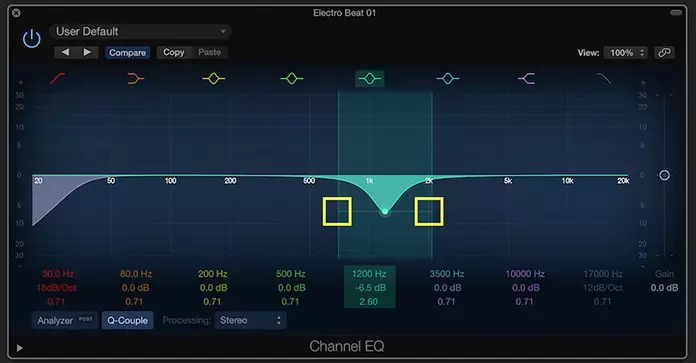Click the master Gain slider handle

664,175
